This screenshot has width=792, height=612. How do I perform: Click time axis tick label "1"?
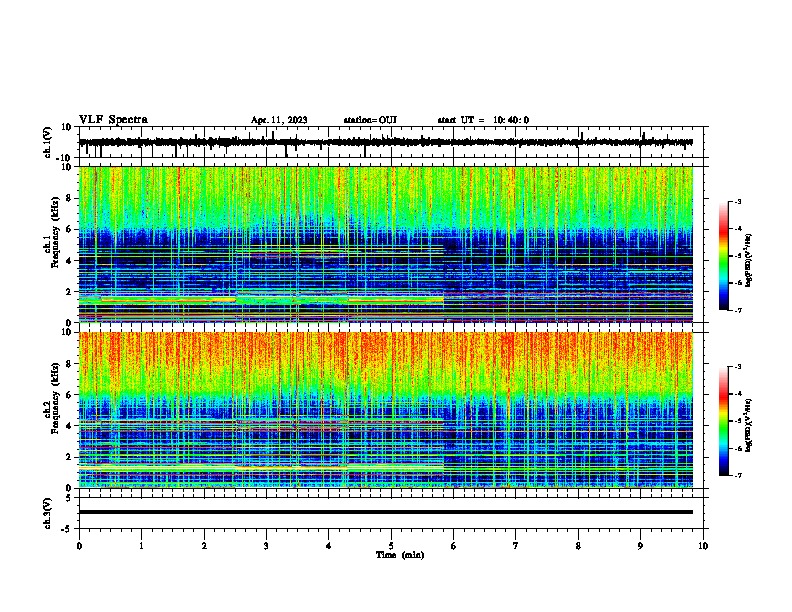141,546
